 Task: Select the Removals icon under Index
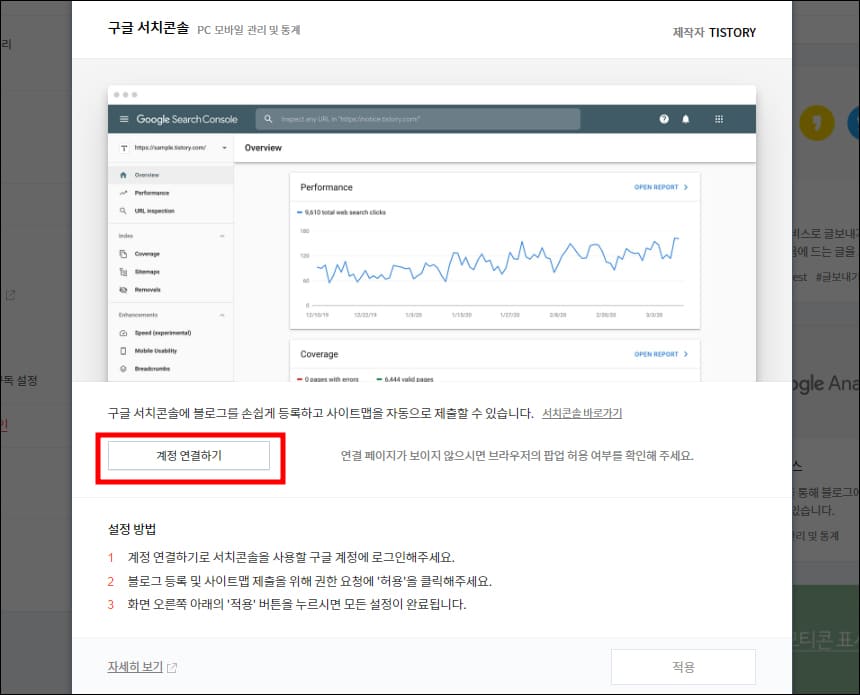[121, 288]
